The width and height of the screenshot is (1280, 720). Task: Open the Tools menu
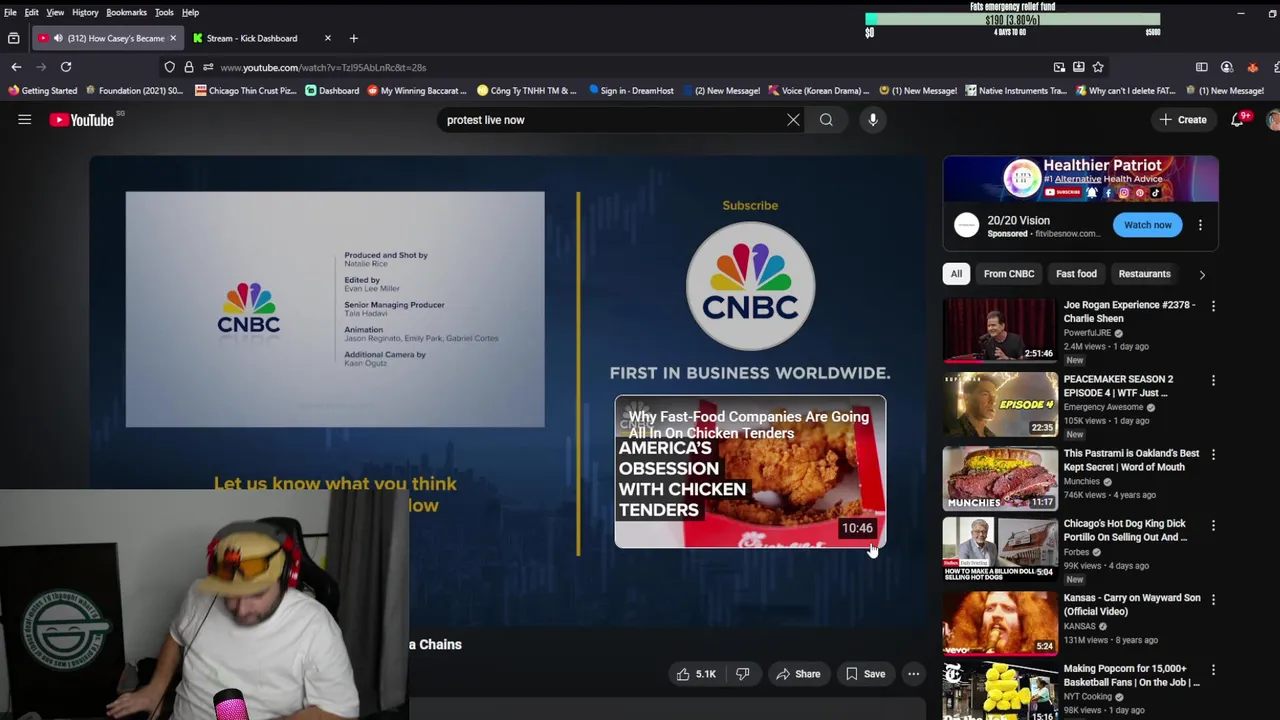(x=164, y=12)
